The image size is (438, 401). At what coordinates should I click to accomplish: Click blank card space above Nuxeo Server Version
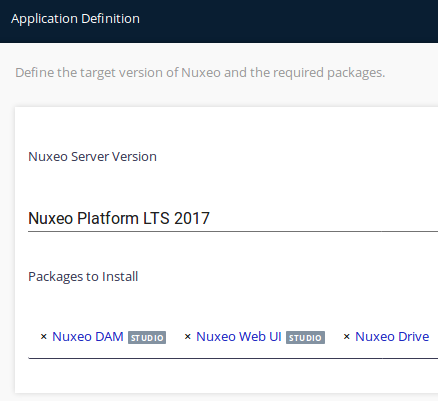(227, 128)
